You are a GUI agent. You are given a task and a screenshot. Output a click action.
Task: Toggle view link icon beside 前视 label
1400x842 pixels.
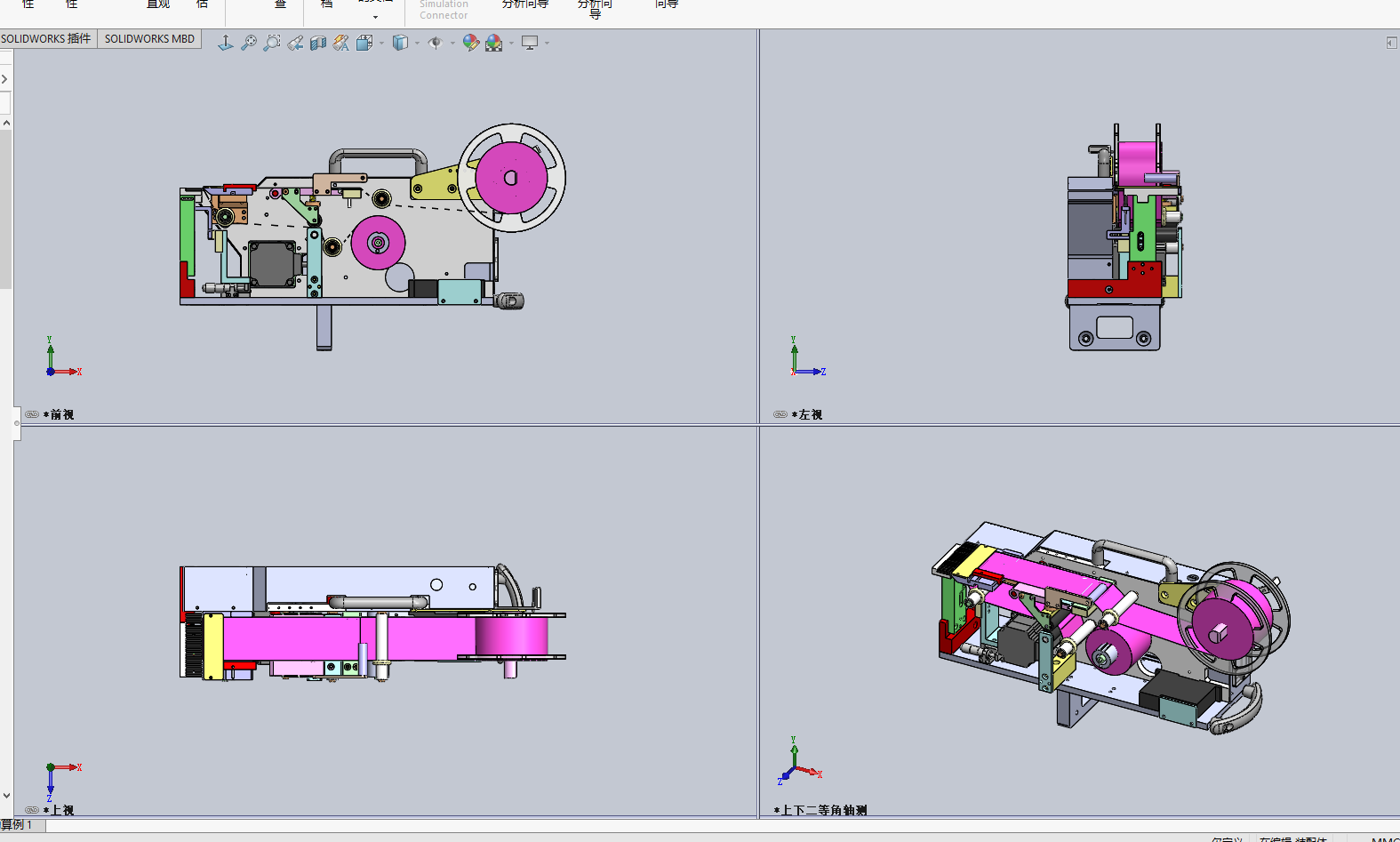pos(32,414)
